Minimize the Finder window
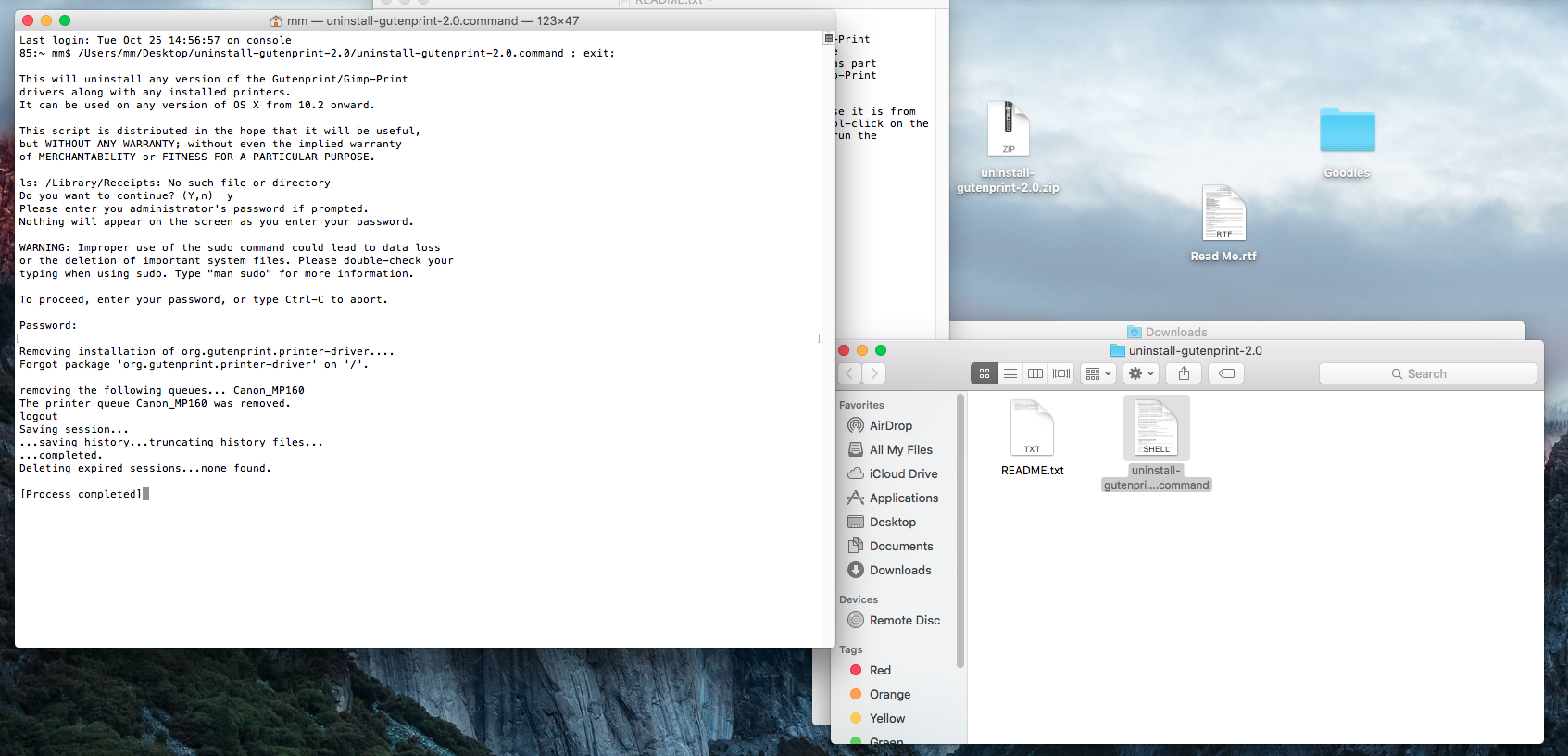Screen dimensions: 1568x756 [862, 350]
